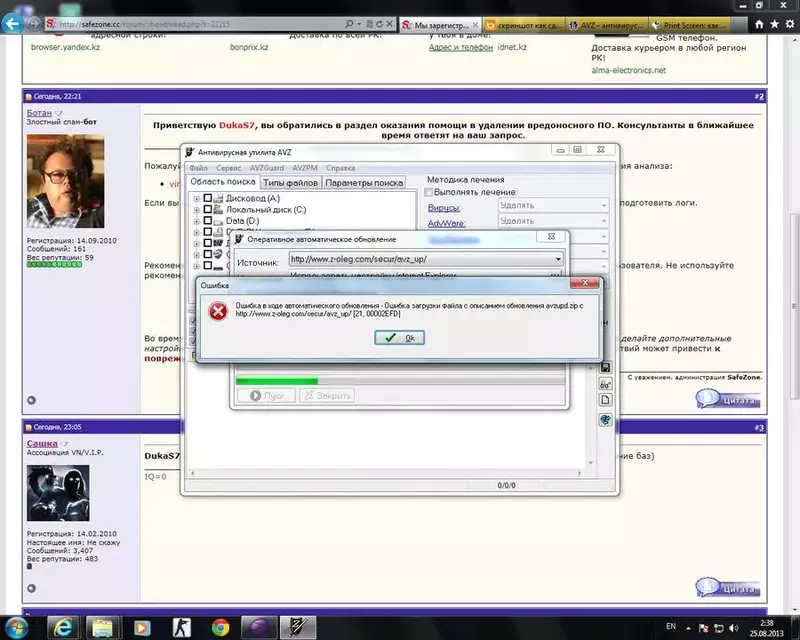This screenshot has width=800, height=640.
Task: Click the browser stop loading X icon
Action: pos(389,23)
